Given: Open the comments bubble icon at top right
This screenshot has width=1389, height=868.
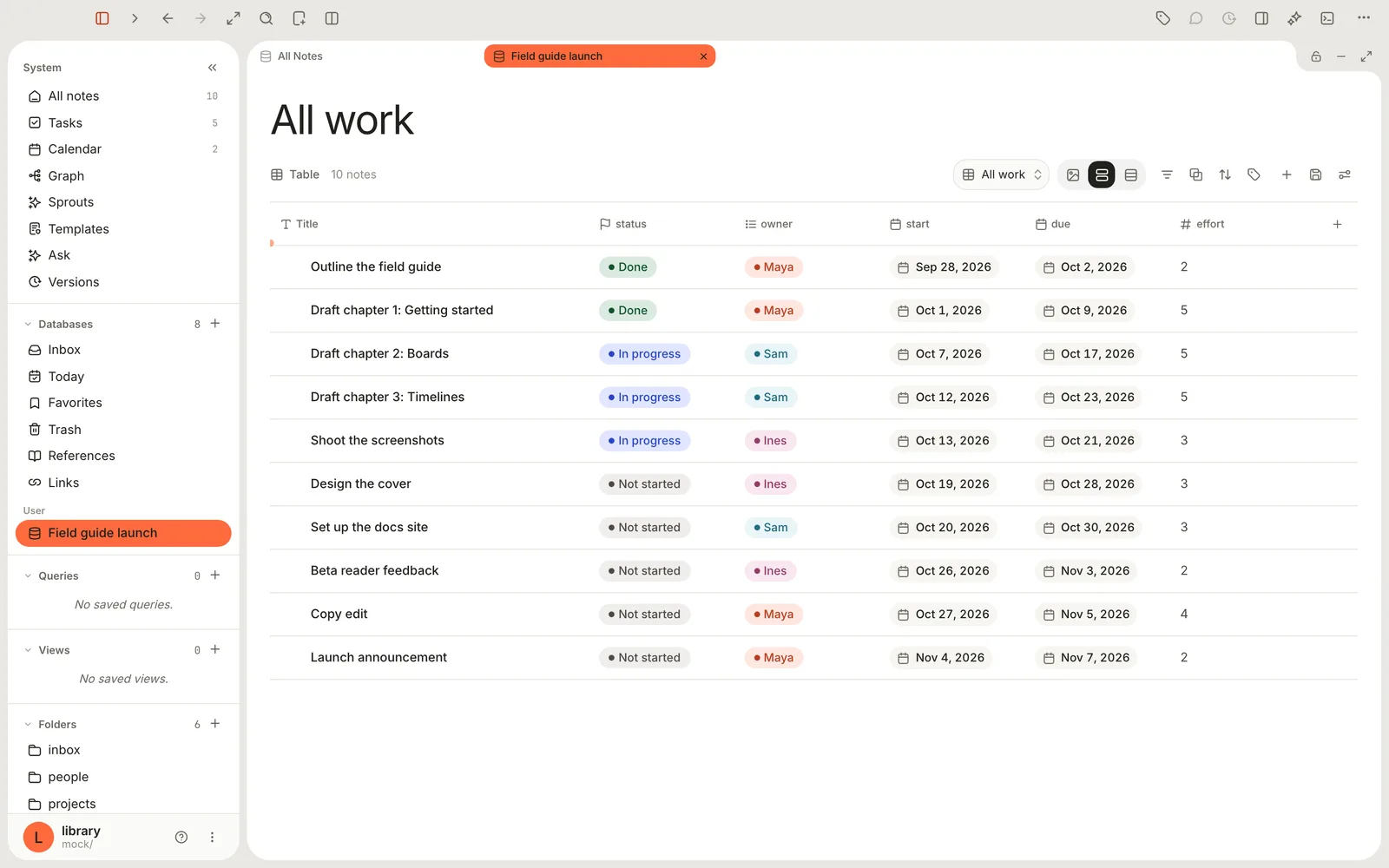Looking at the screenshot, I should click(x=1196, y=18).
